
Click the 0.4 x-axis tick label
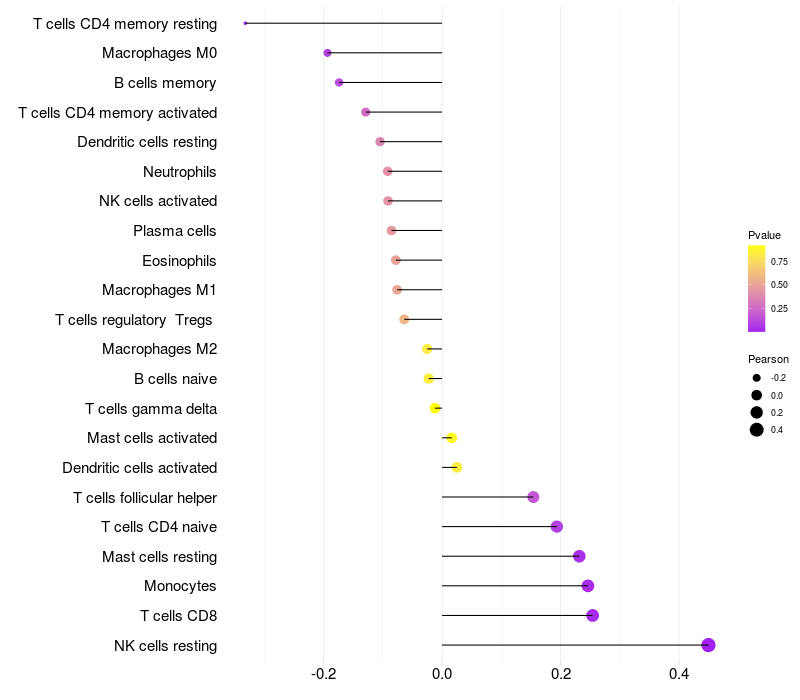tap(679, 674)
